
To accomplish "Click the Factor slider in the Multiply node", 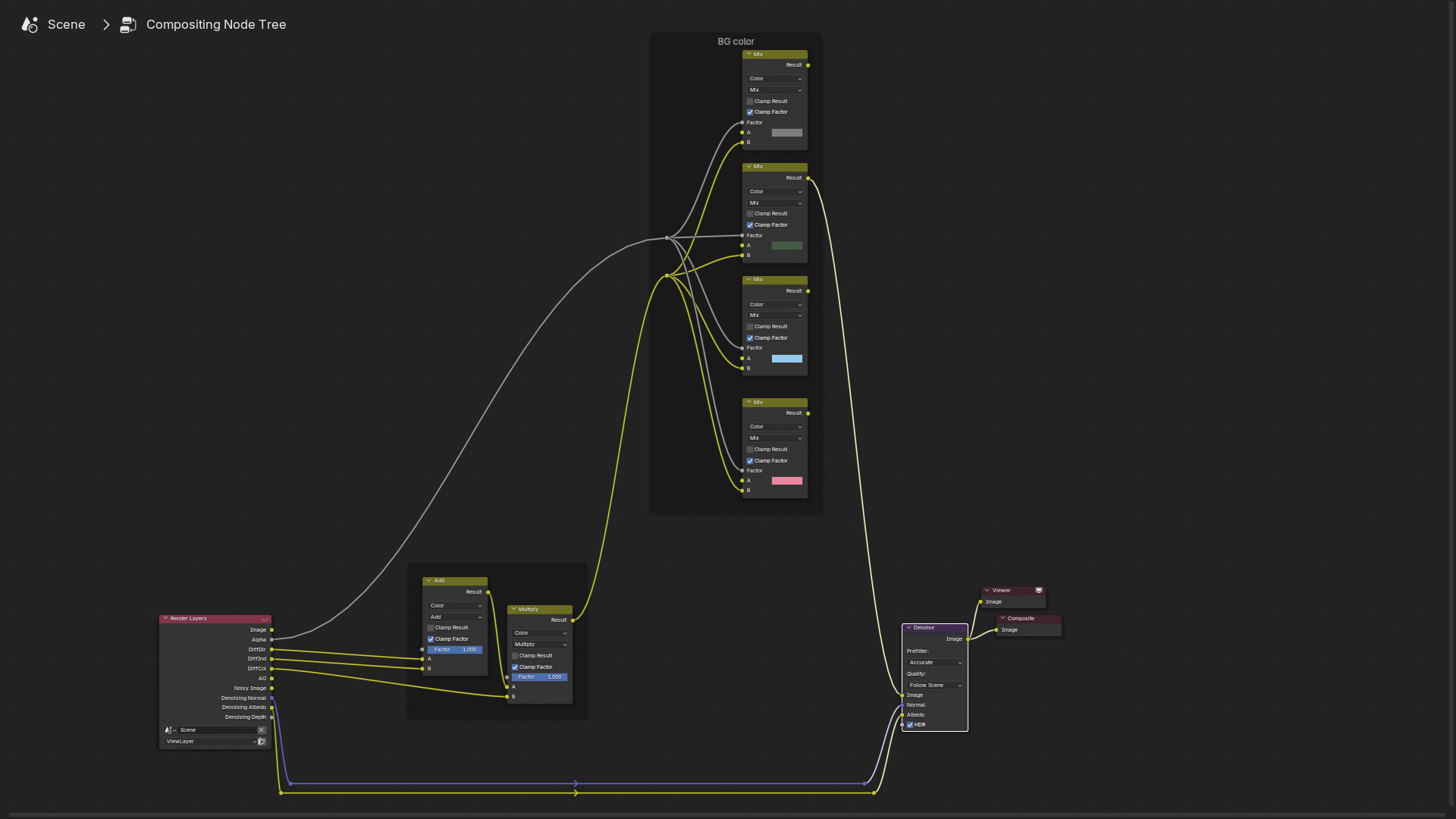I will (x=539, y=677).
